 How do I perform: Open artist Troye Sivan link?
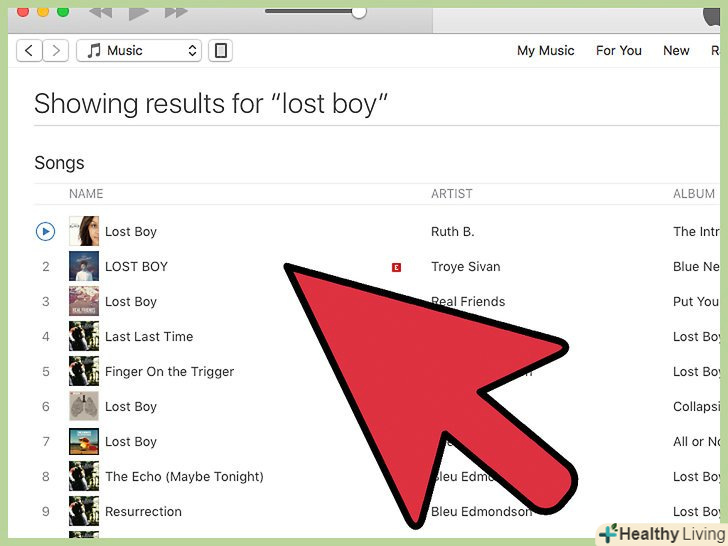pyautogui.click(x=466, y=266)
